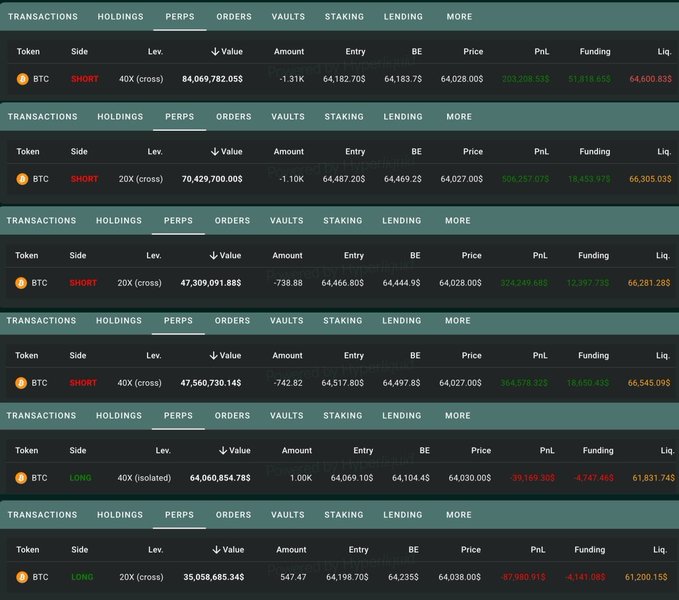The width and height of the screenshot is (679, 600).
Task: Click Value sort arrow above 35,058,685.34$
Action: [217, 550]
